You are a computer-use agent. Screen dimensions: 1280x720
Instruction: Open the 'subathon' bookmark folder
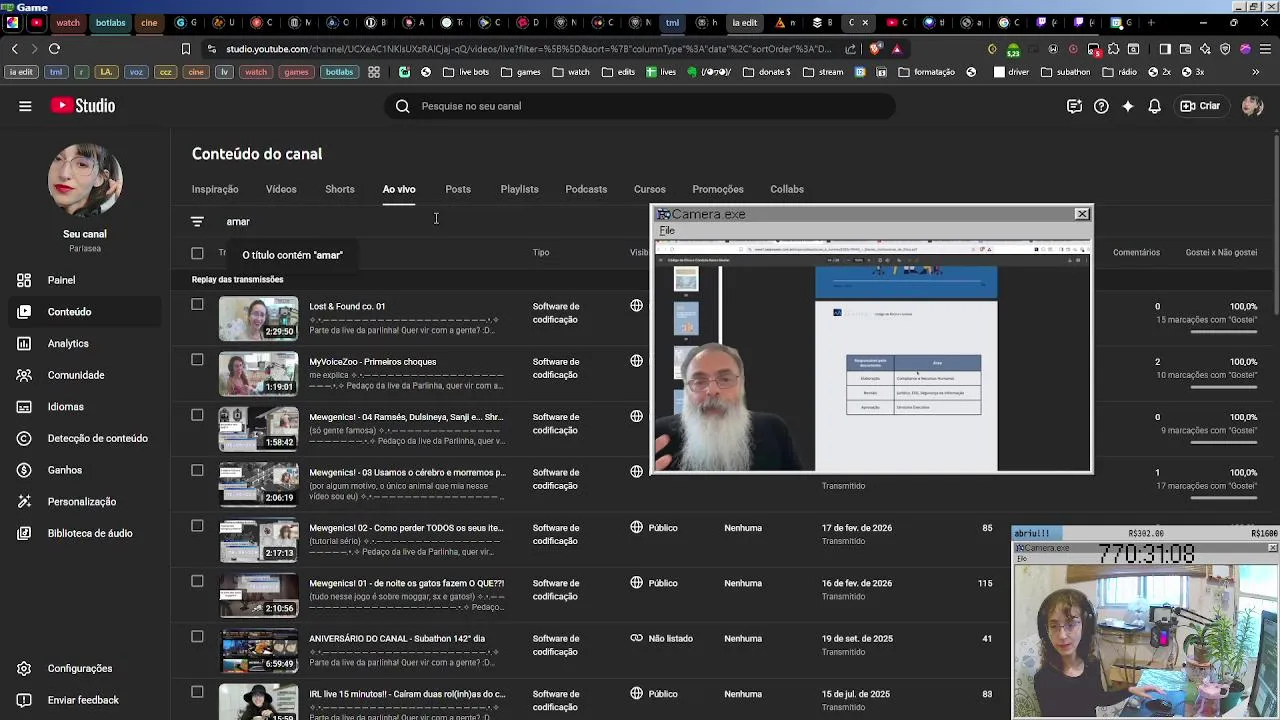click(x=1065, y=72)
